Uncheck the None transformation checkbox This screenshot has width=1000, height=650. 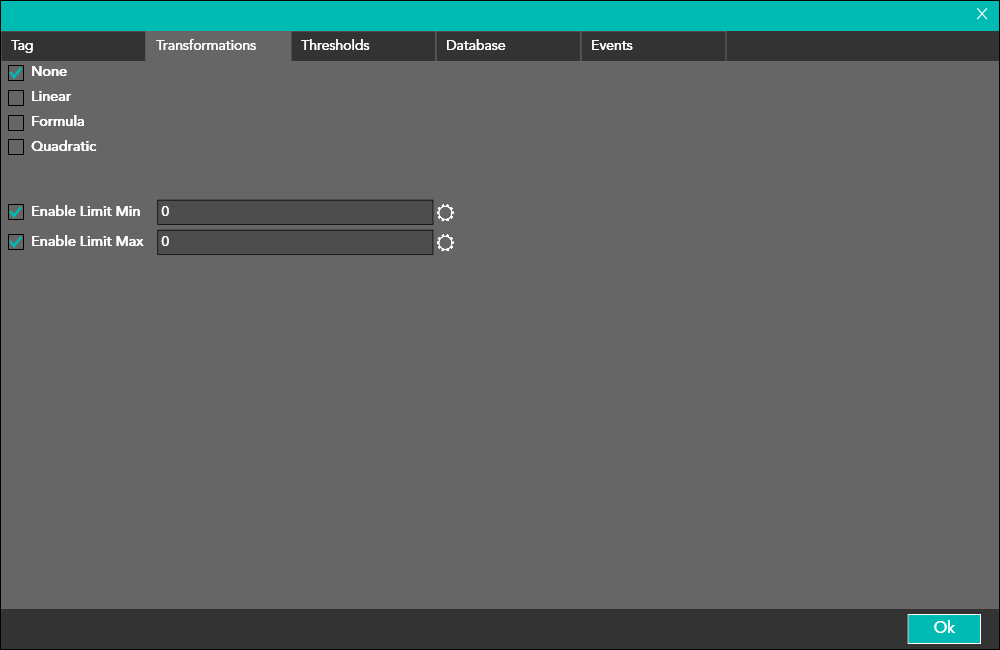(16, 73)
